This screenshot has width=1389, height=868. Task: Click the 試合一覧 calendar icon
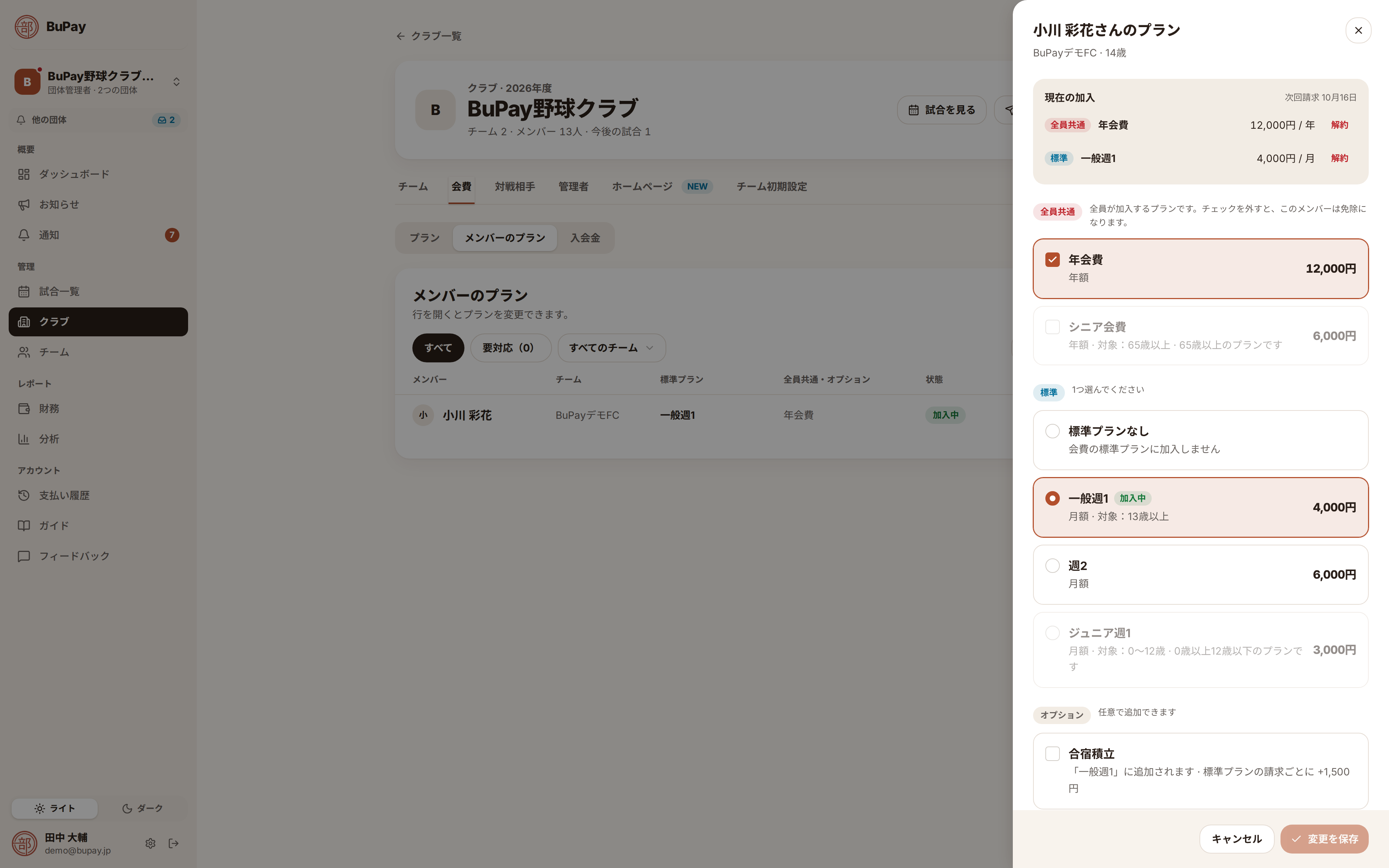[24, 292]
